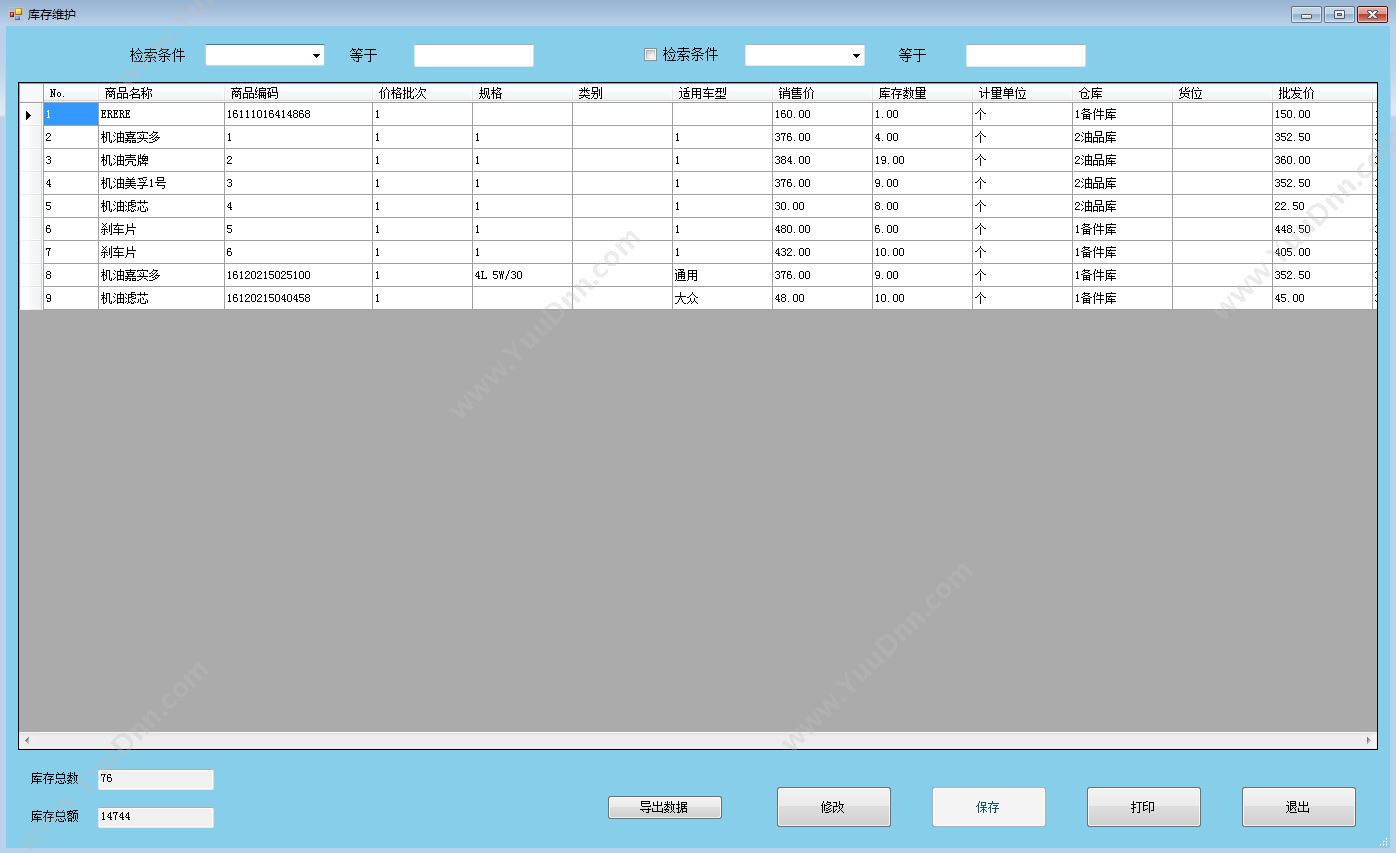
Task: Click the 类别 column header
Action: 623,93
